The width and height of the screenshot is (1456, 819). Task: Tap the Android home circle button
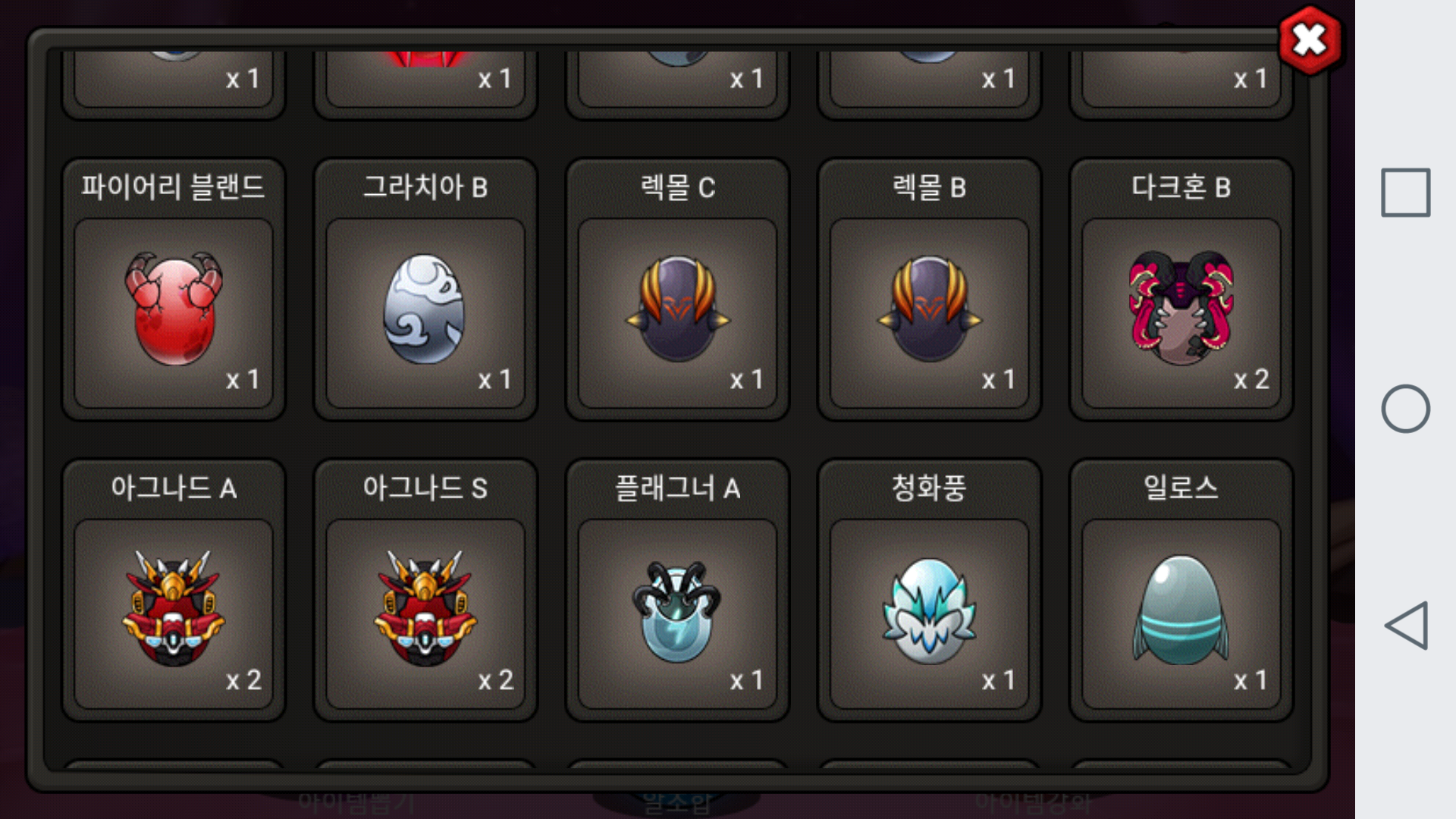pos(1405,409)
